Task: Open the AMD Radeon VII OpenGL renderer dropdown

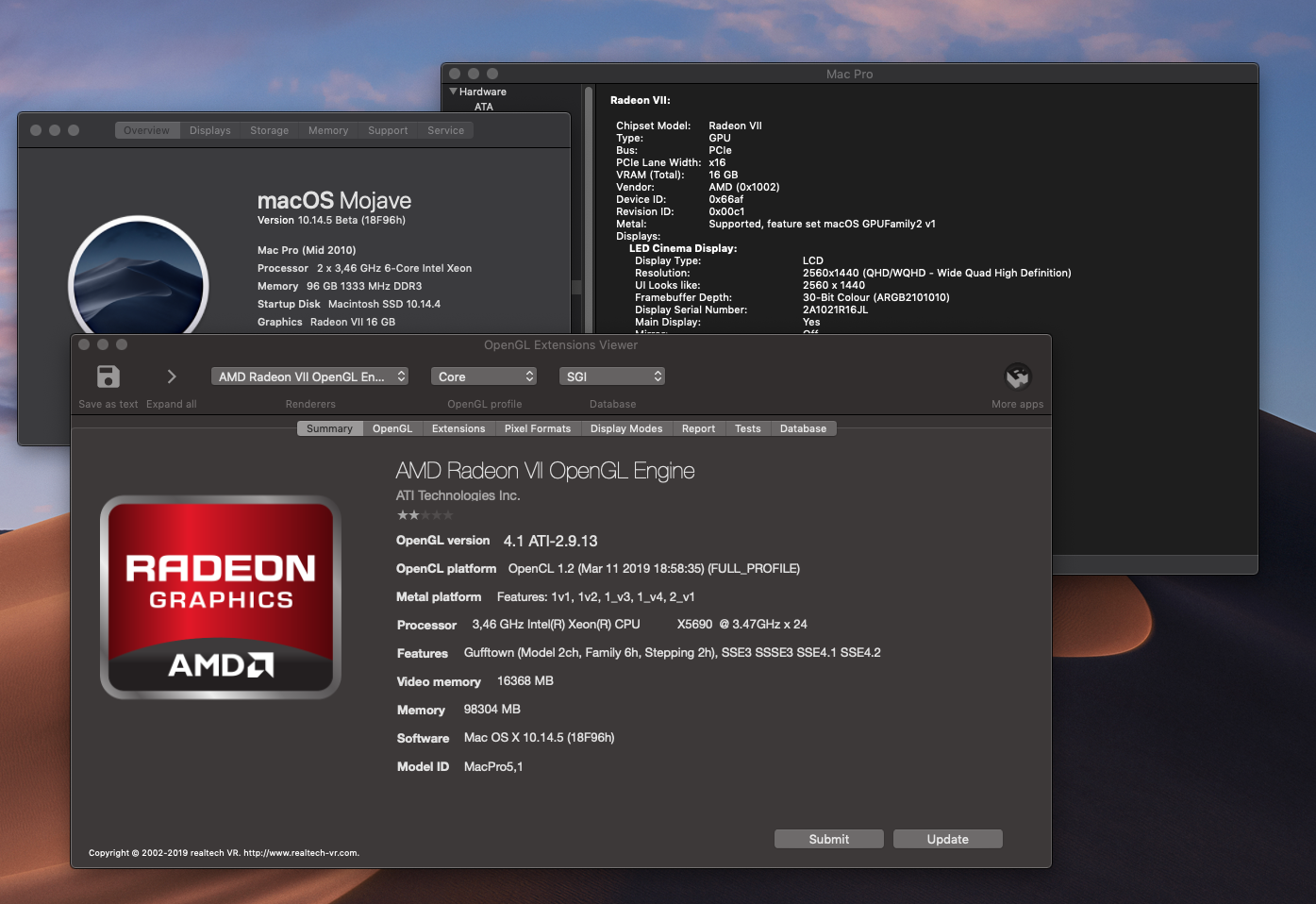Action: 310,377
